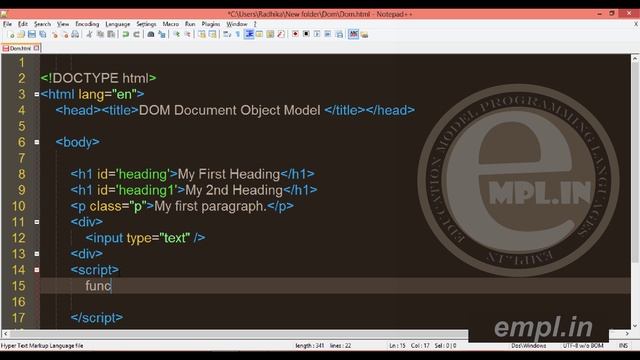Click the Save Recorded Macro icon
Viewport: 640px width, 360px height.
click(x=339, y=35)
